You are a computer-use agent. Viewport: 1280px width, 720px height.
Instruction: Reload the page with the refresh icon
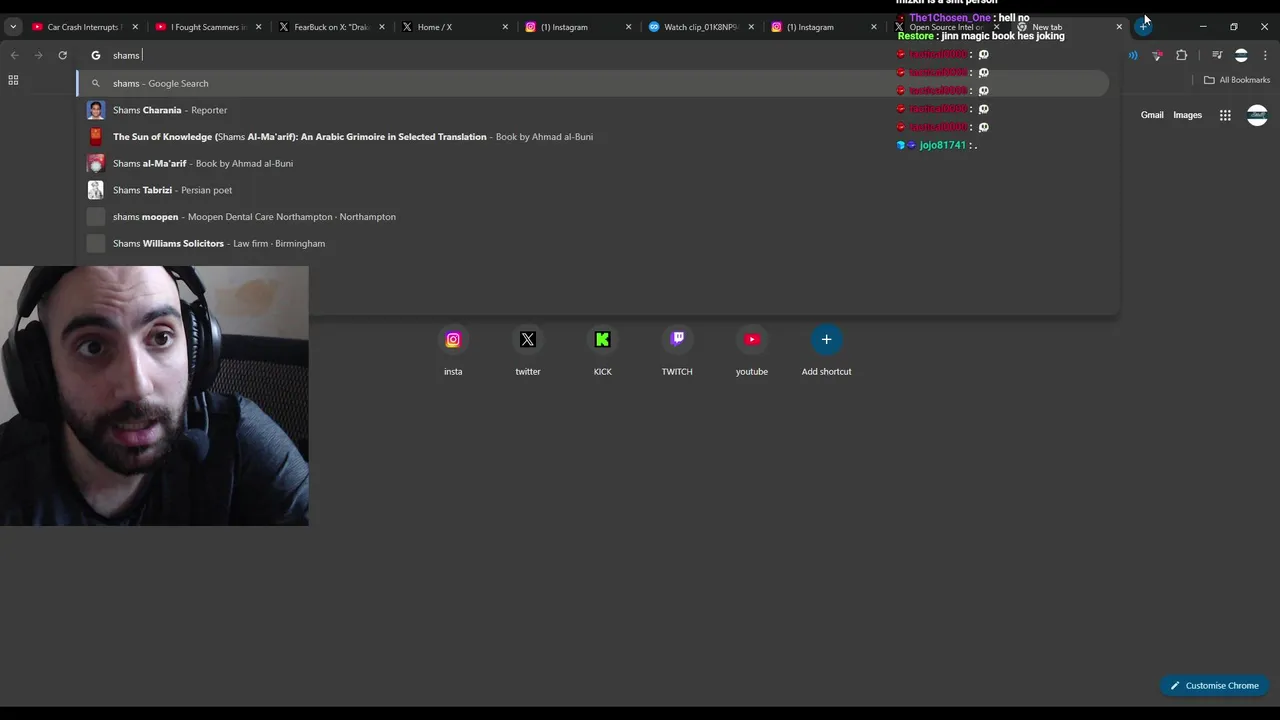(62, 55)
